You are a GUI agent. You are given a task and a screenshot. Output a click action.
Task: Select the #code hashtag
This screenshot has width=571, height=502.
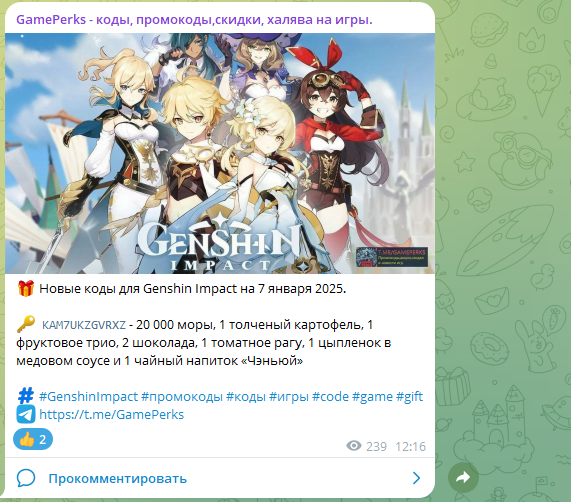330,396
